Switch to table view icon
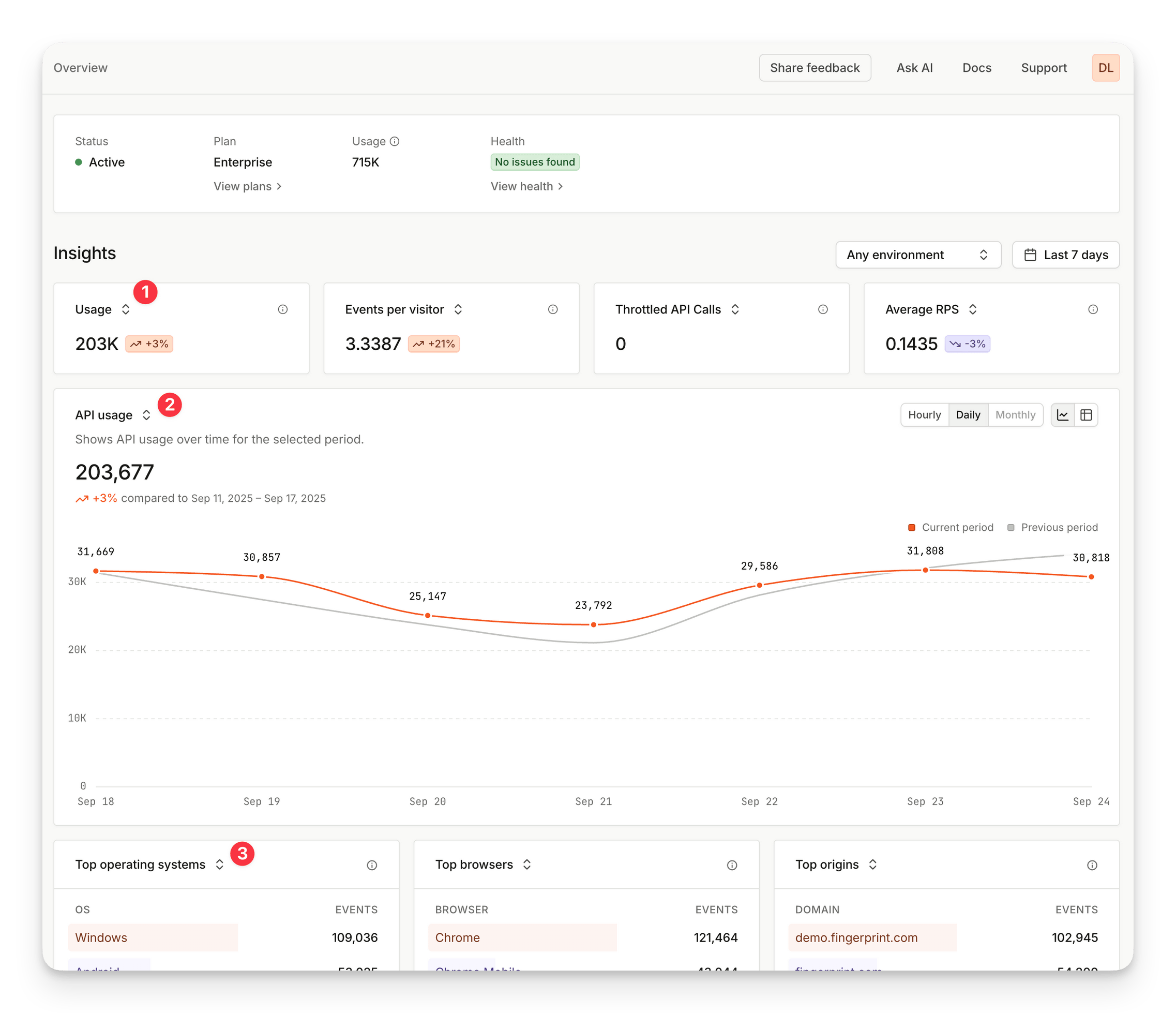This screenshot has height=1013, width=1176. pyautogui.click(x=1087, y=415)
